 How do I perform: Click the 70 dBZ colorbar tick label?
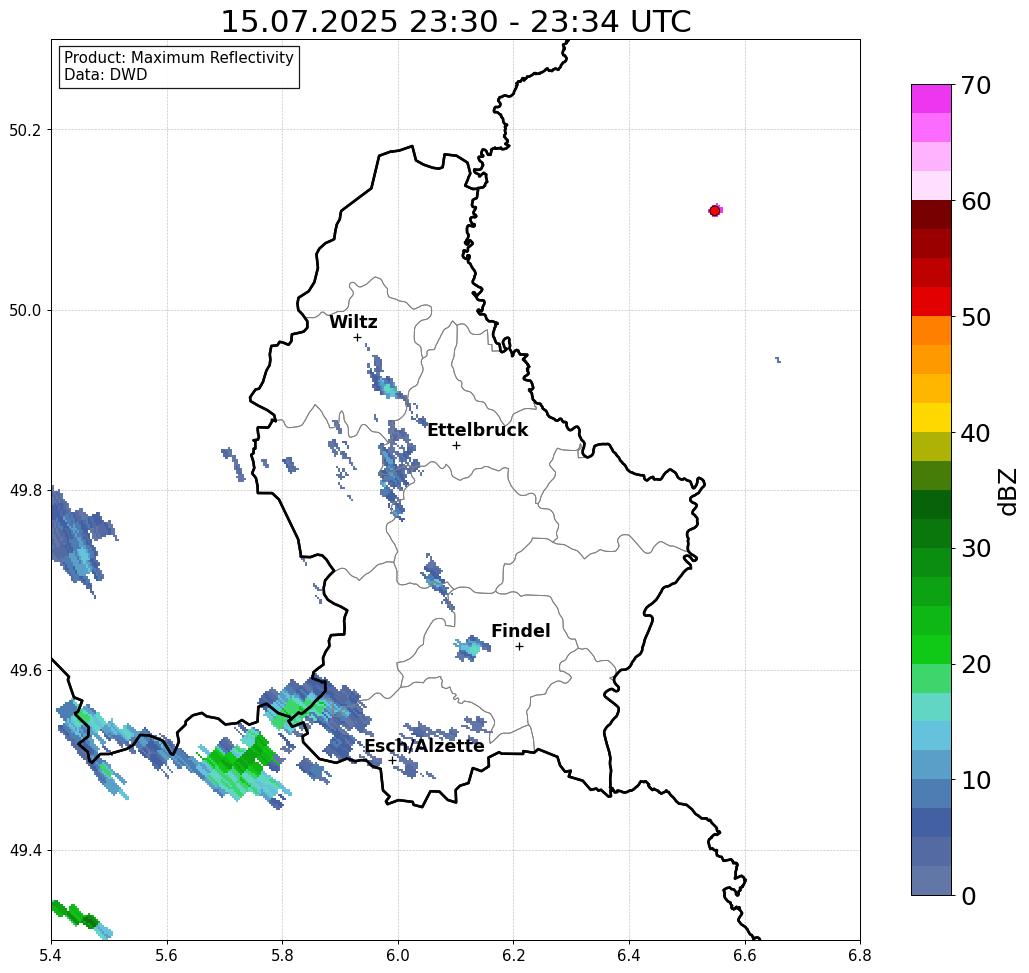(976, 85)
